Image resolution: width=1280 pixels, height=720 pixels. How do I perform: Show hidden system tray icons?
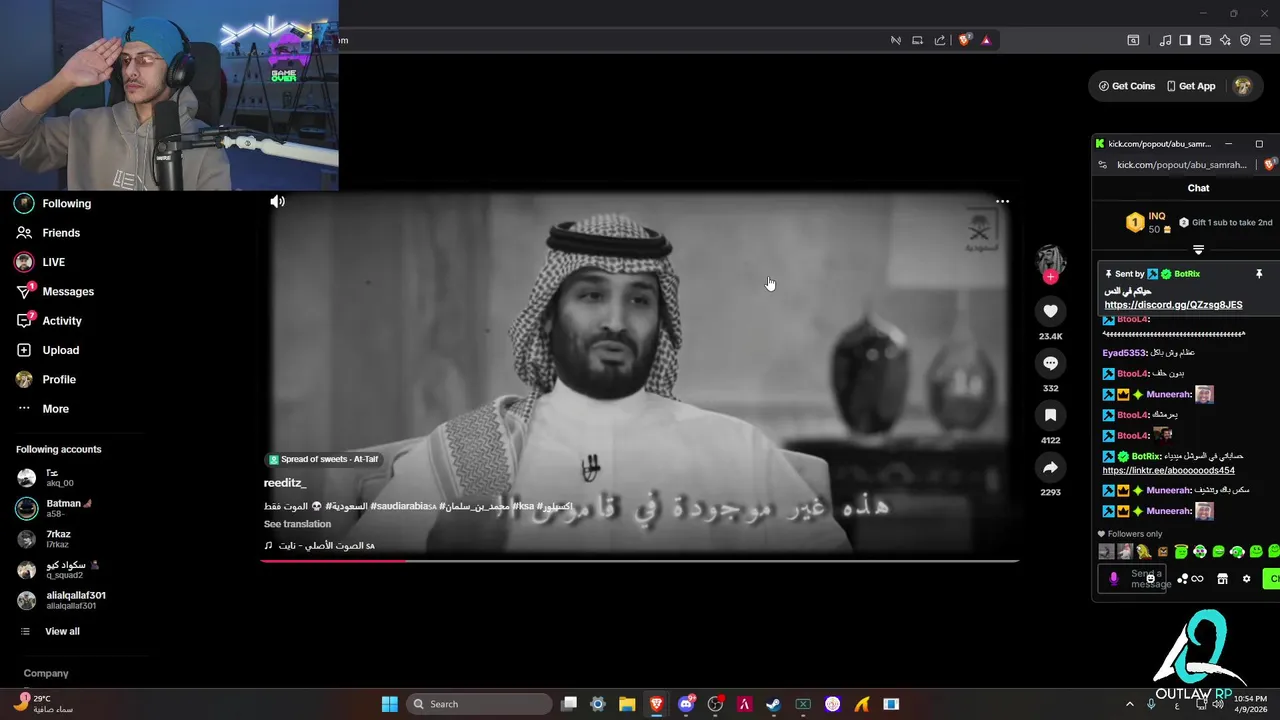click(1130, 704)
